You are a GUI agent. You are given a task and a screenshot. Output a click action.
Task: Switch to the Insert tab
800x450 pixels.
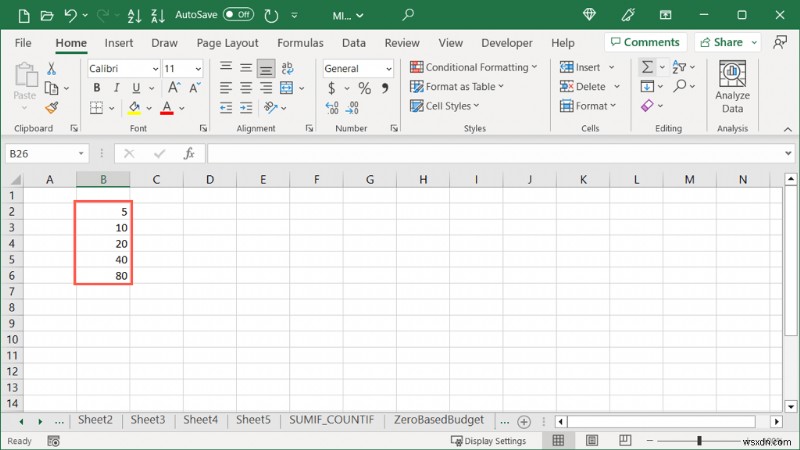[x=118, y=43]
